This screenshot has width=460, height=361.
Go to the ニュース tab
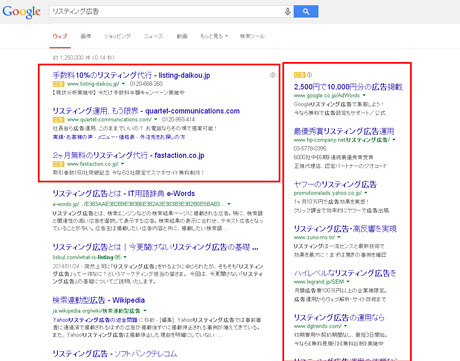[x=153, y=36]
